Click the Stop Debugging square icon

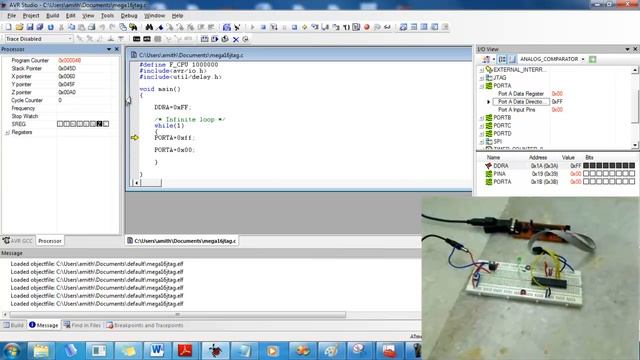click(263, 27)
